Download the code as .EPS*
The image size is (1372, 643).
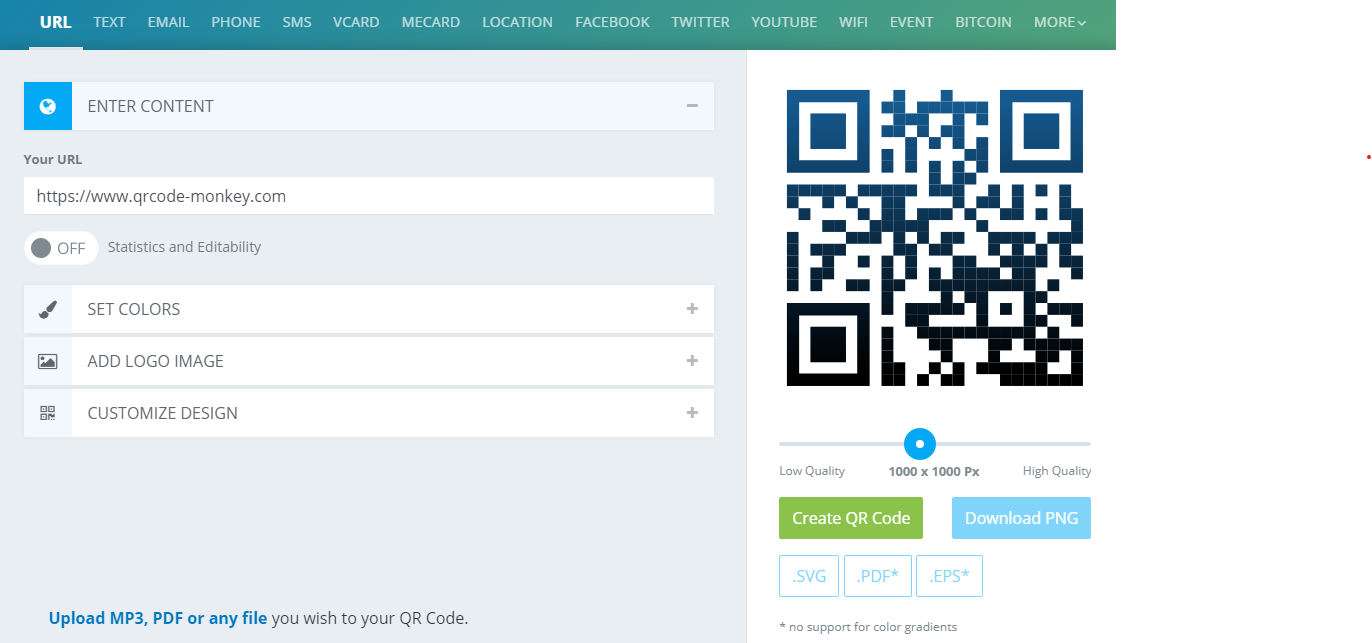pos(949,576)
